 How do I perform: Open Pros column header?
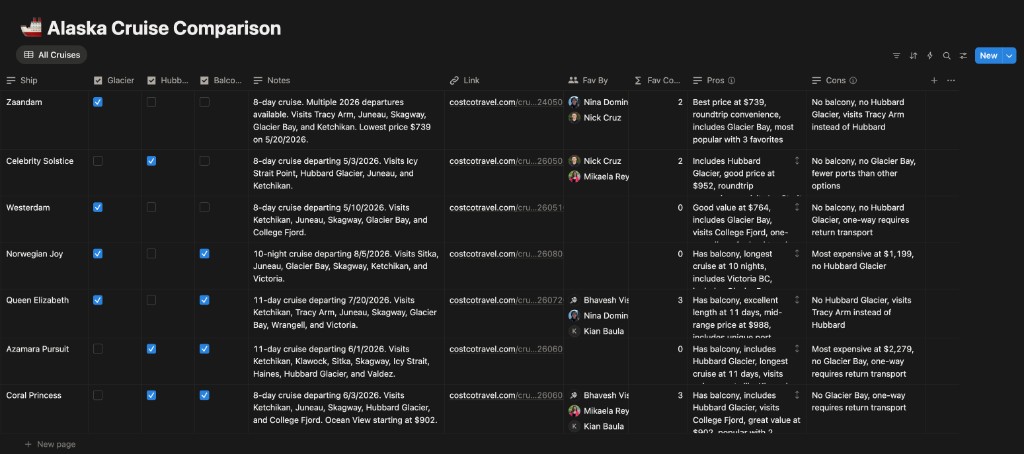pos(746,80)
